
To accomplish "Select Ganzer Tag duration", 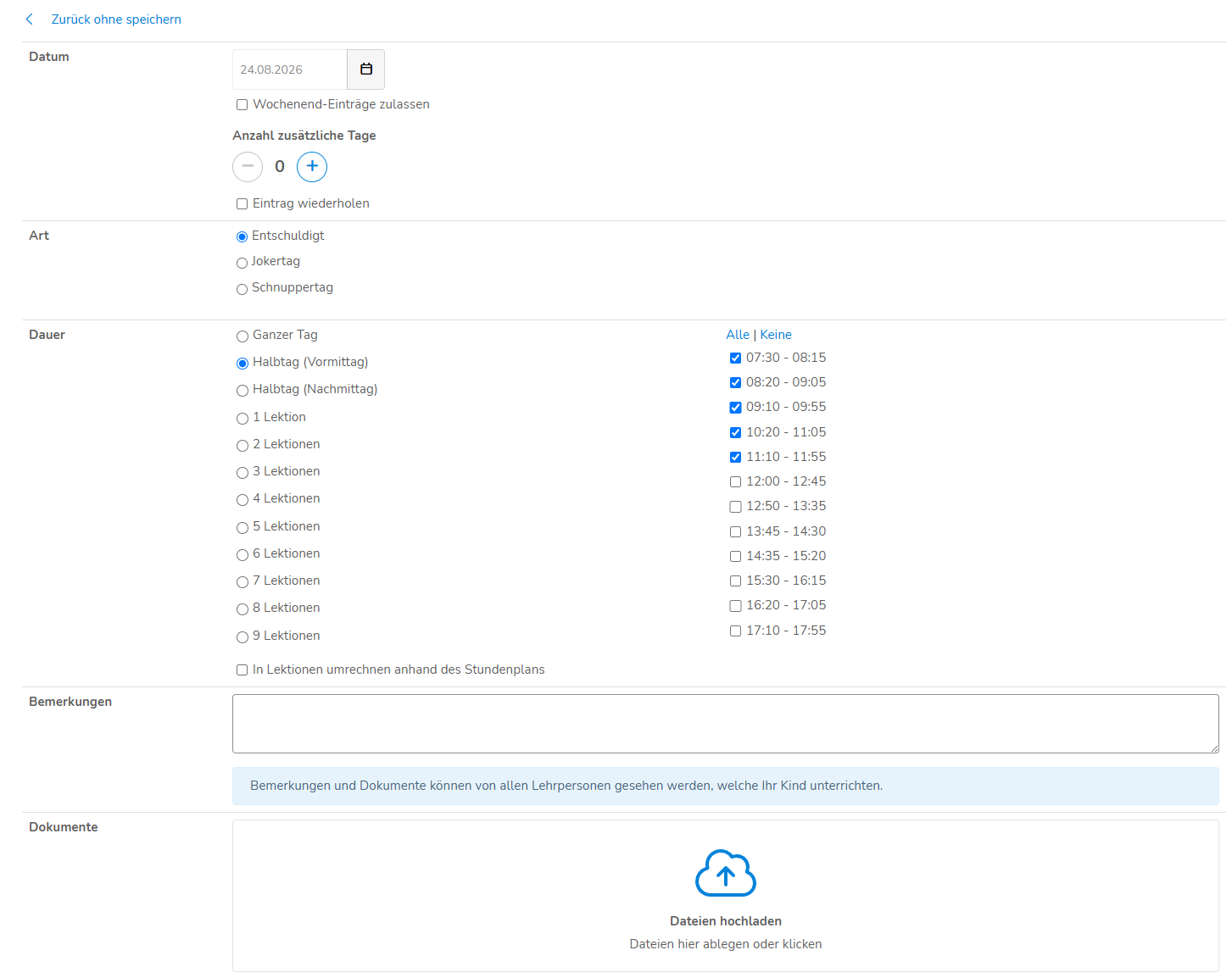I will tap(242, 336).
